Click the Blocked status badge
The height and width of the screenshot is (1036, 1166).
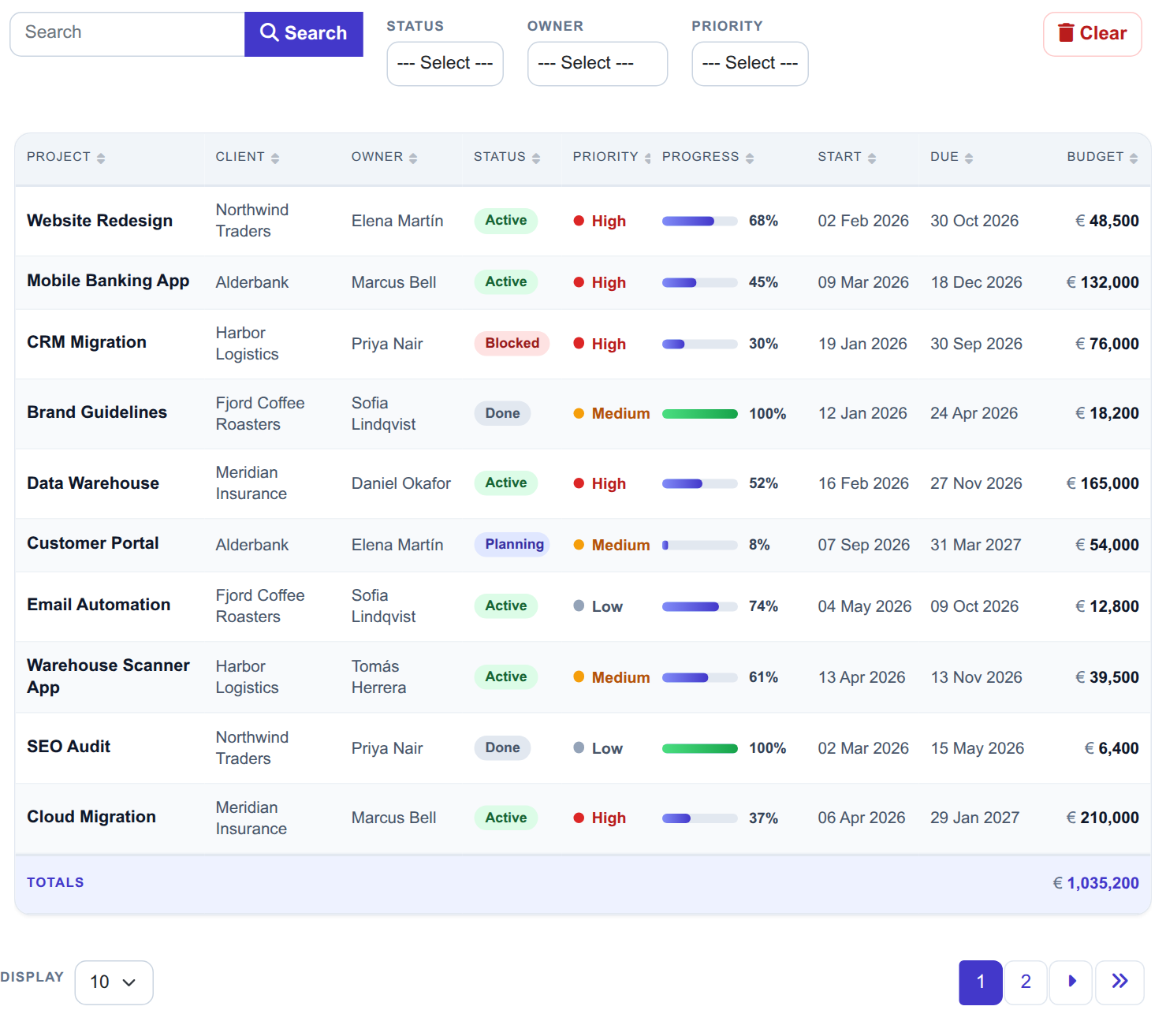[512, 344]
